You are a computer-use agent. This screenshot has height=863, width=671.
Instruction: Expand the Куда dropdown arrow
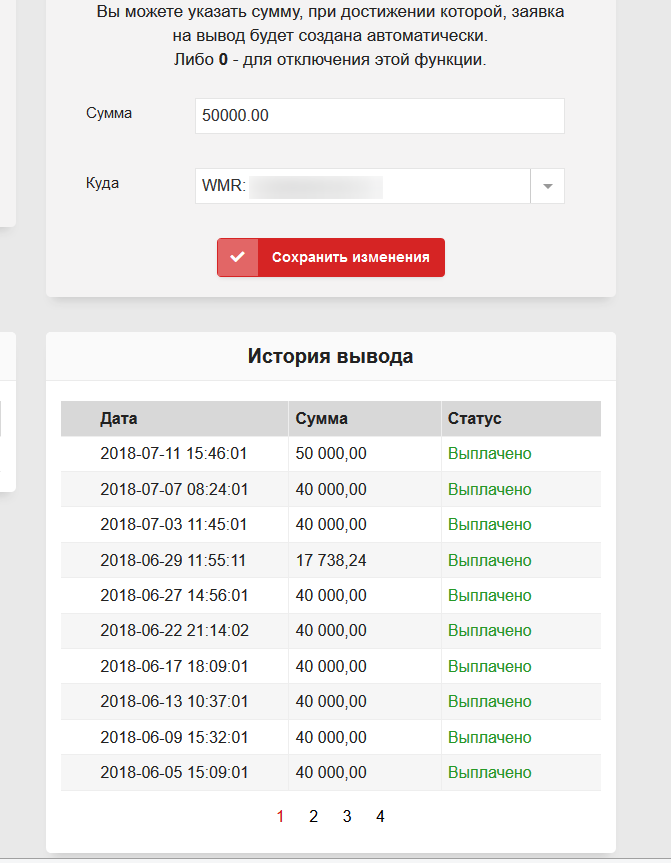point(547,186)
